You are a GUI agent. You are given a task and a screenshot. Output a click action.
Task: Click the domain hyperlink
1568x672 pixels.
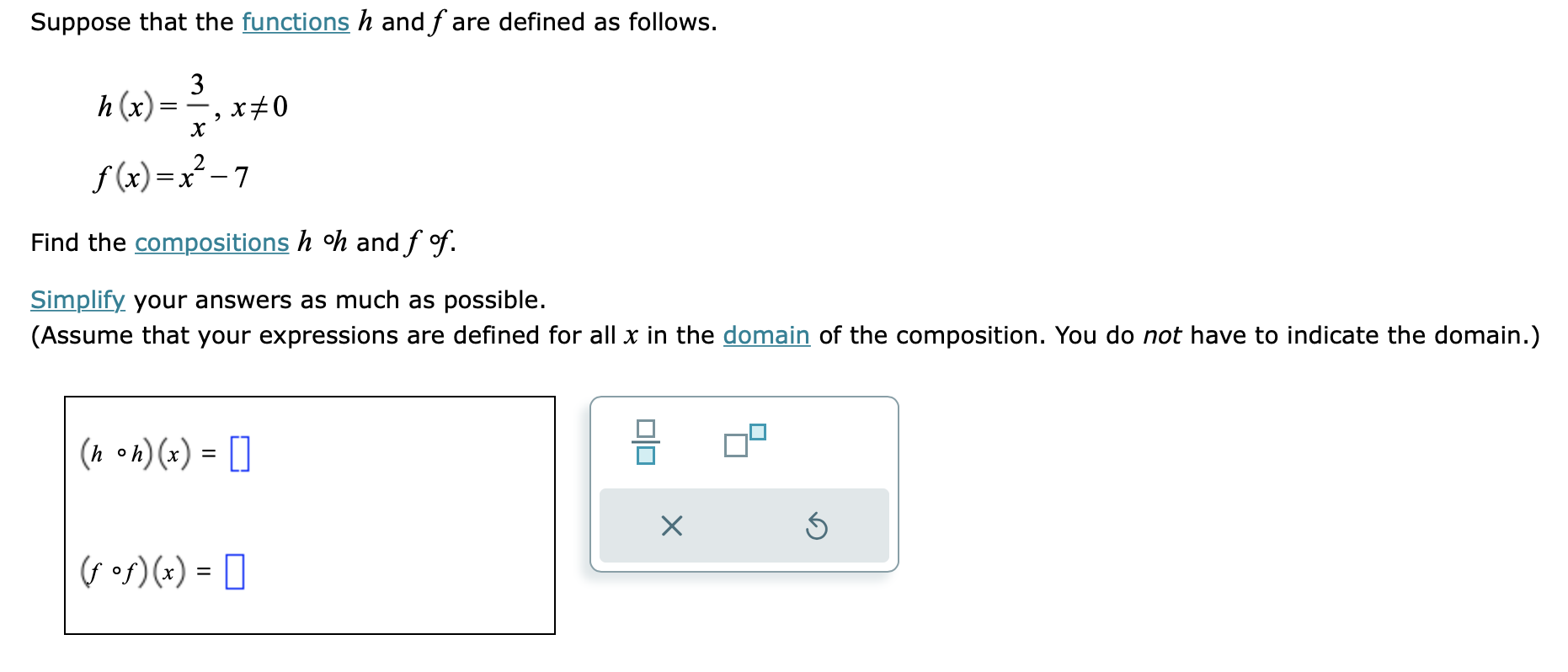[x=765, y=336]
